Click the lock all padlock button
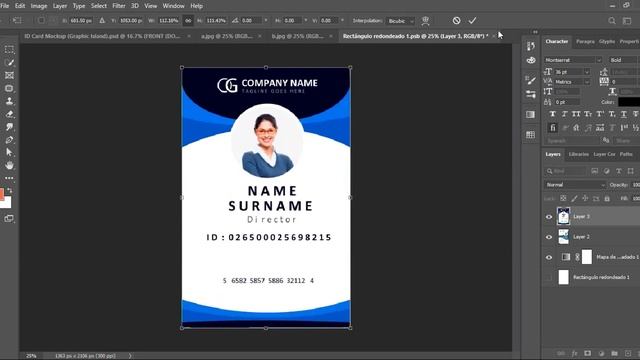 (x=607, y=198)
